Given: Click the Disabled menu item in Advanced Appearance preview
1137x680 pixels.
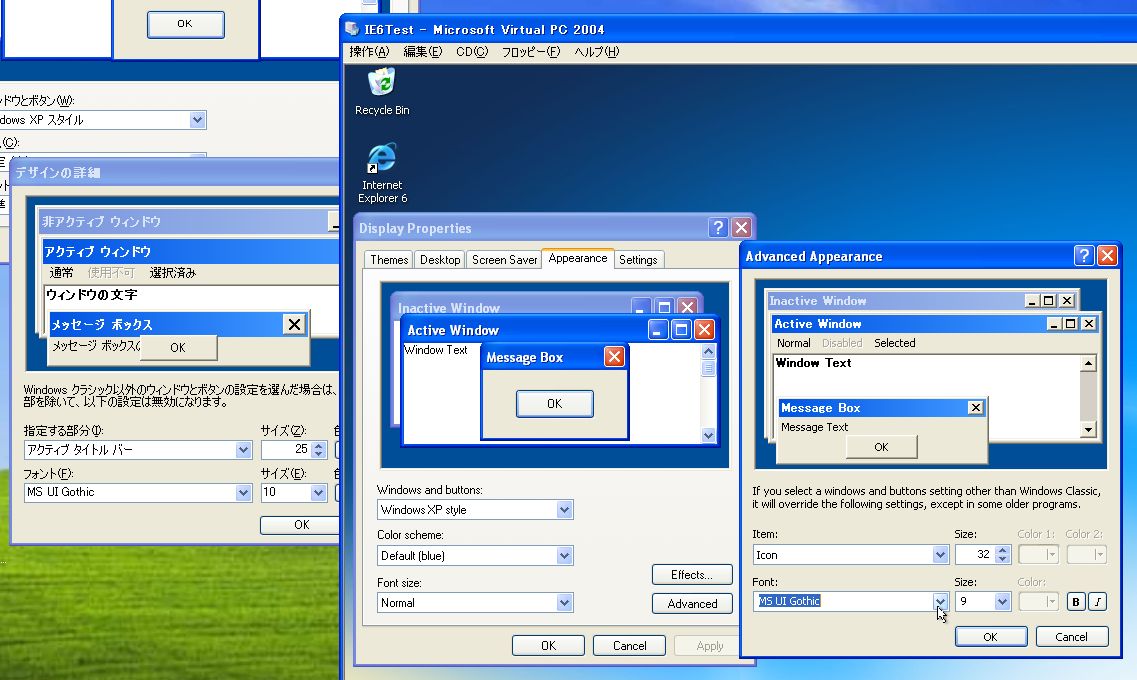Looking at the screenshot, I should pos(842,343).
